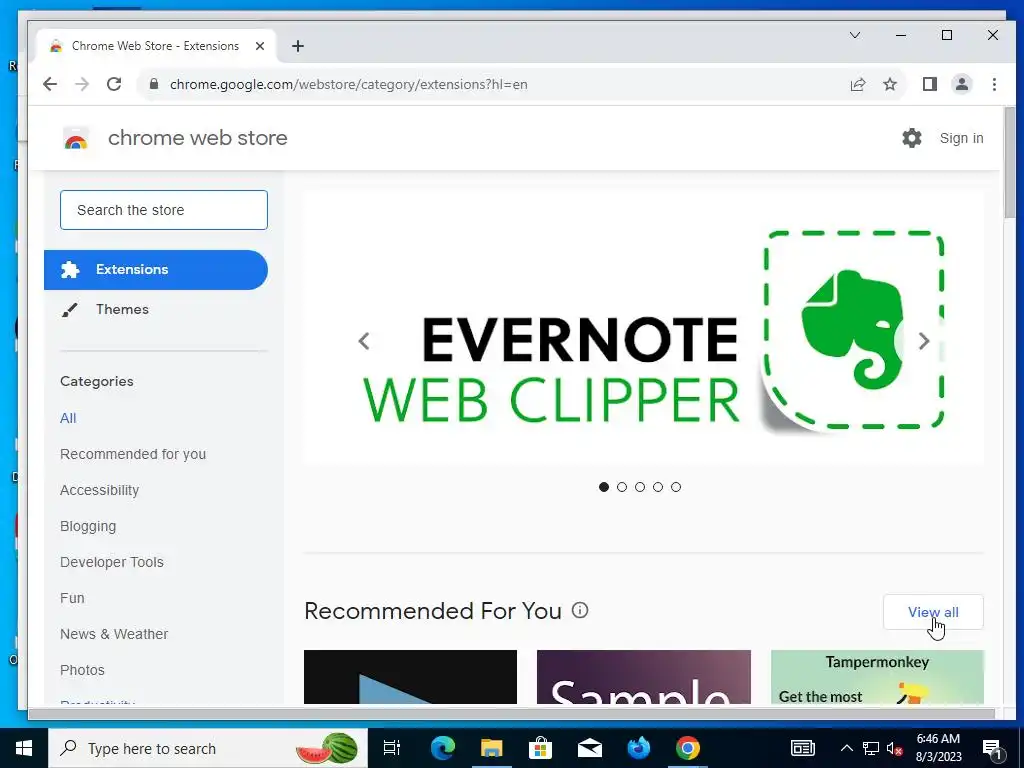Open the Accessibility category
Viewport: 1024px width, 768px height.
(99, 490)
